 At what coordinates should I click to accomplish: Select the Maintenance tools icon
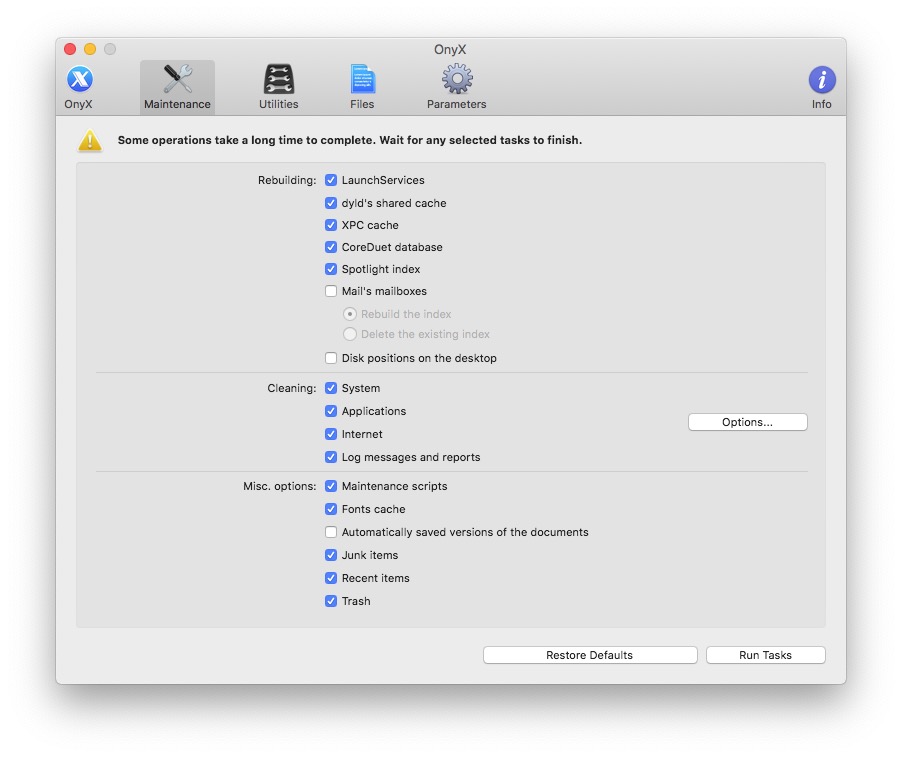click(x=177, y=79)
